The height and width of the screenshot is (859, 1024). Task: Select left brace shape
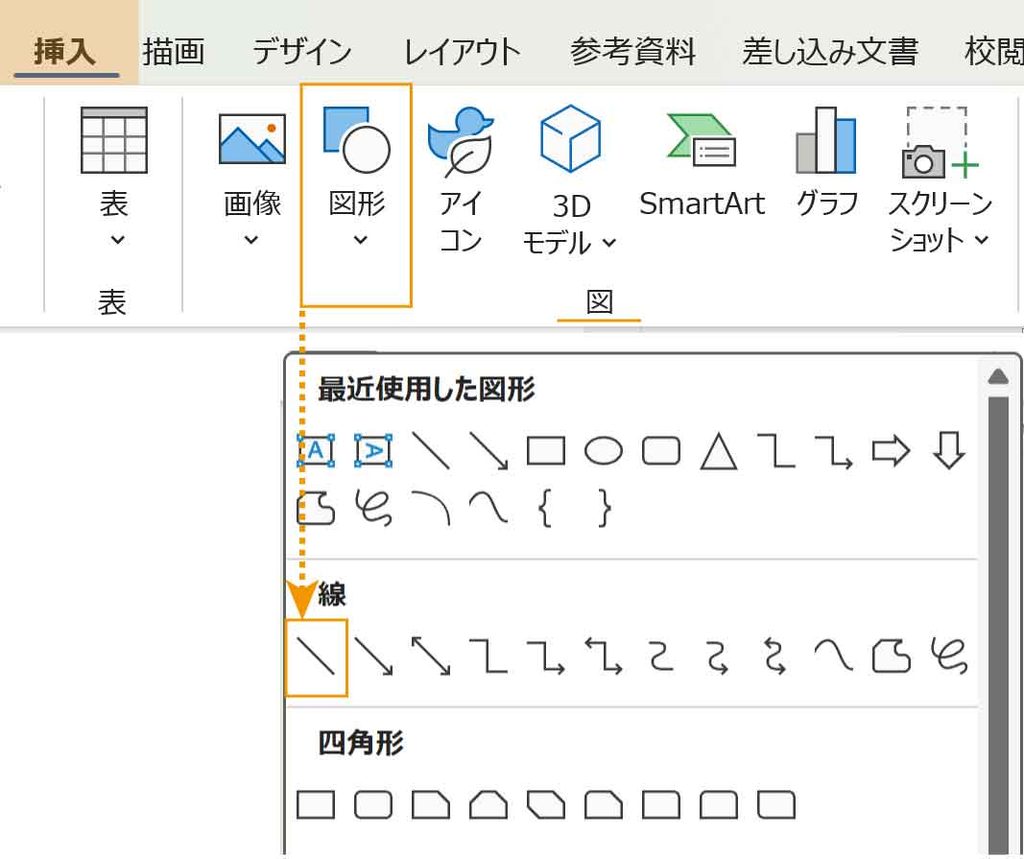click(x=546, y=508)
